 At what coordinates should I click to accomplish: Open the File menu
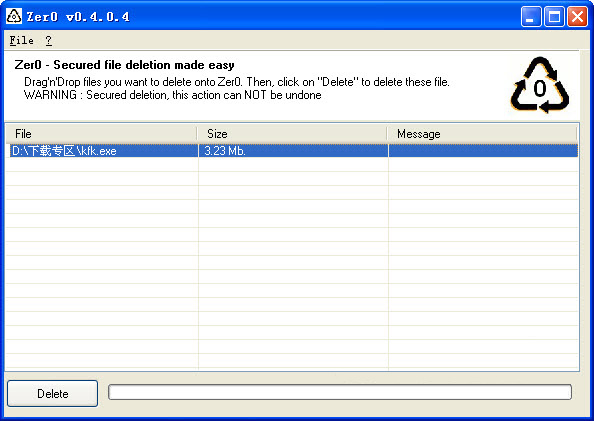(x=22, y=40)
